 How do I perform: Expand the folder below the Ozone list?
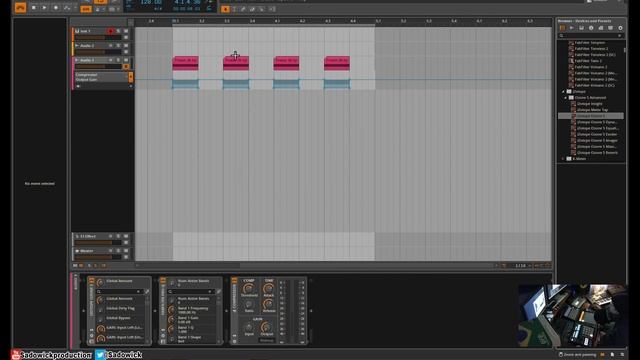pyautogui.click(x=563, y=159)
